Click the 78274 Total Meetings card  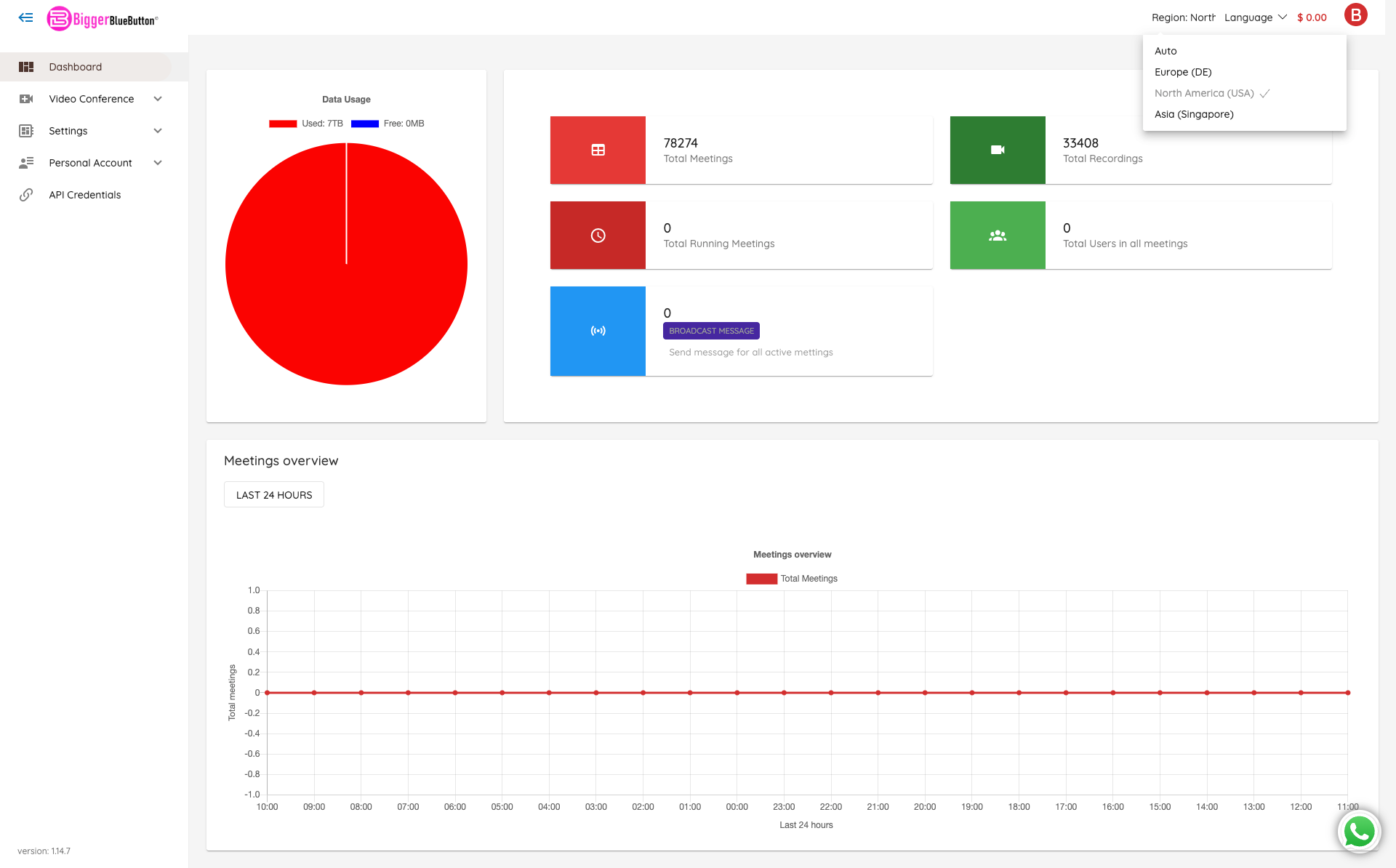[741, 150]
